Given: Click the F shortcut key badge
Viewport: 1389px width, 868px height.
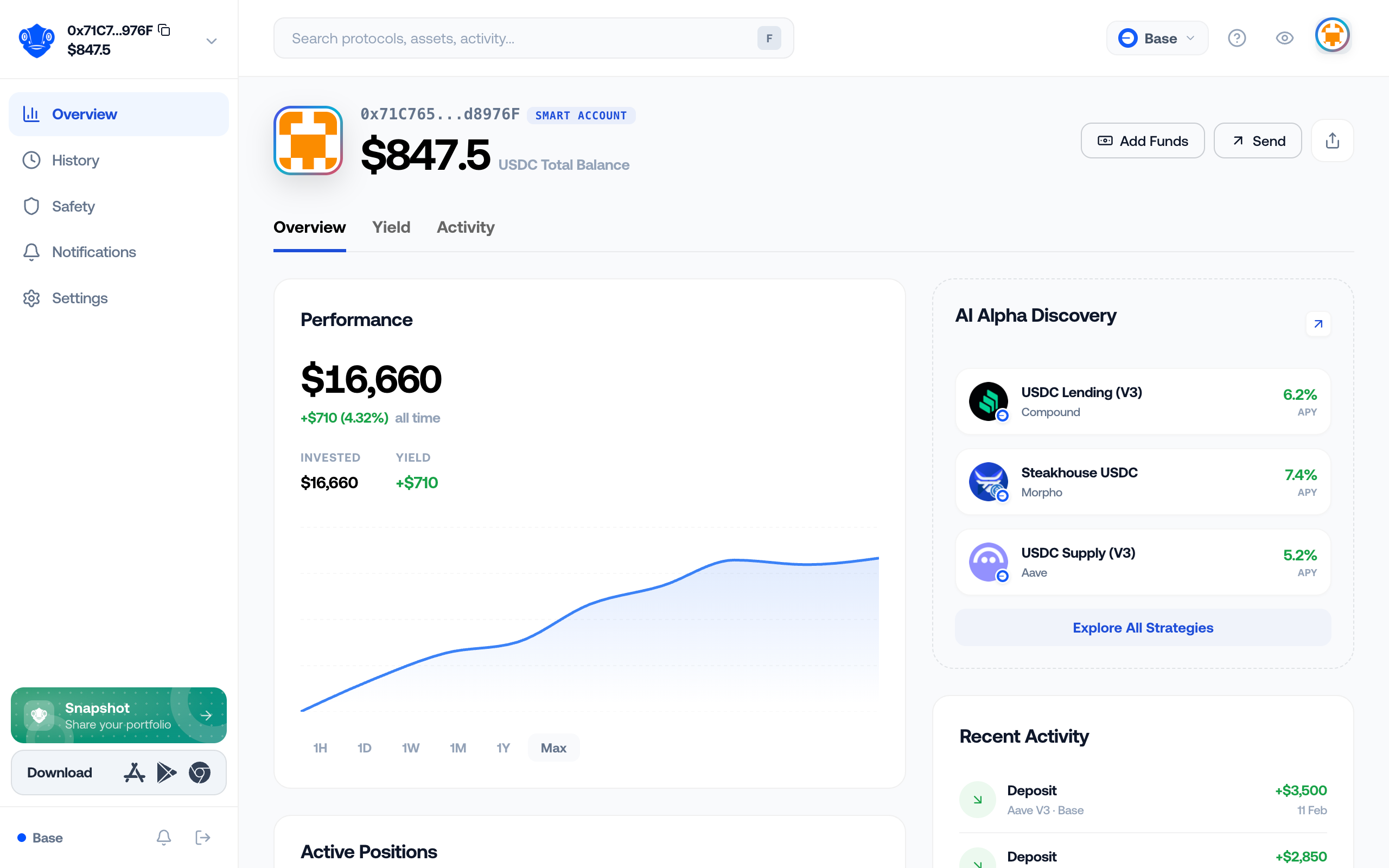Looking at the screenshot, I should pyautogui.click(x=768, y=39).
